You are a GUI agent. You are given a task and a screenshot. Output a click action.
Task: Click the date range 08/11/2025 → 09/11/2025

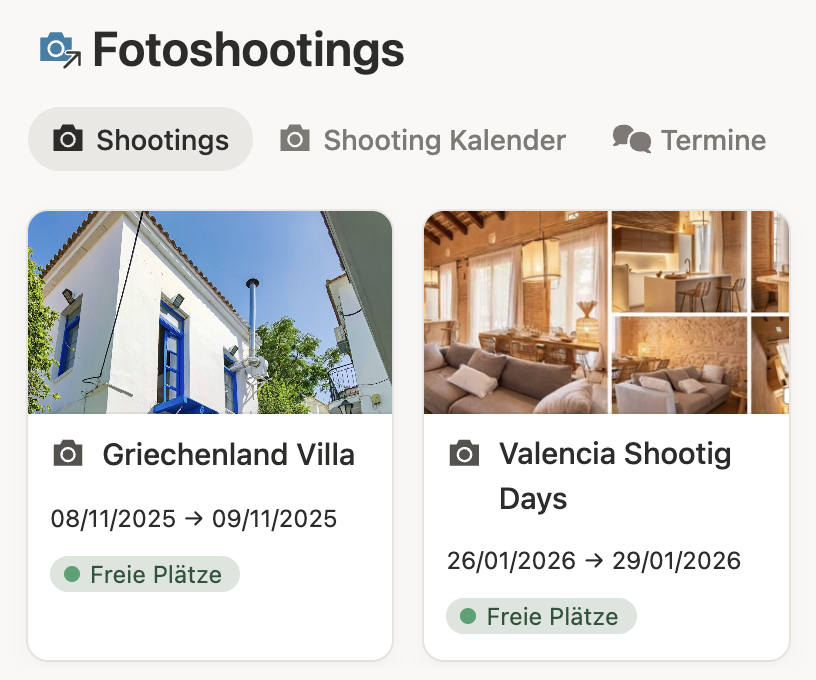[194, 519]
